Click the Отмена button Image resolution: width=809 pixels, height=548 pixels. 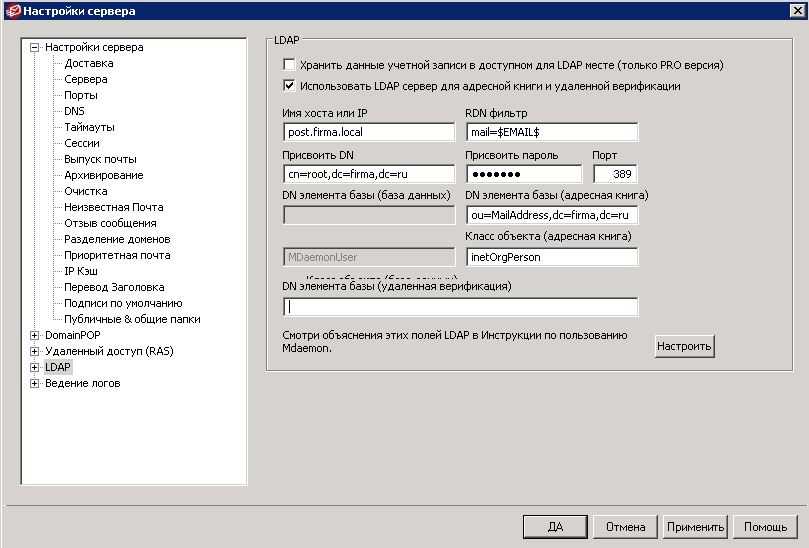click(x=625, y=527)
